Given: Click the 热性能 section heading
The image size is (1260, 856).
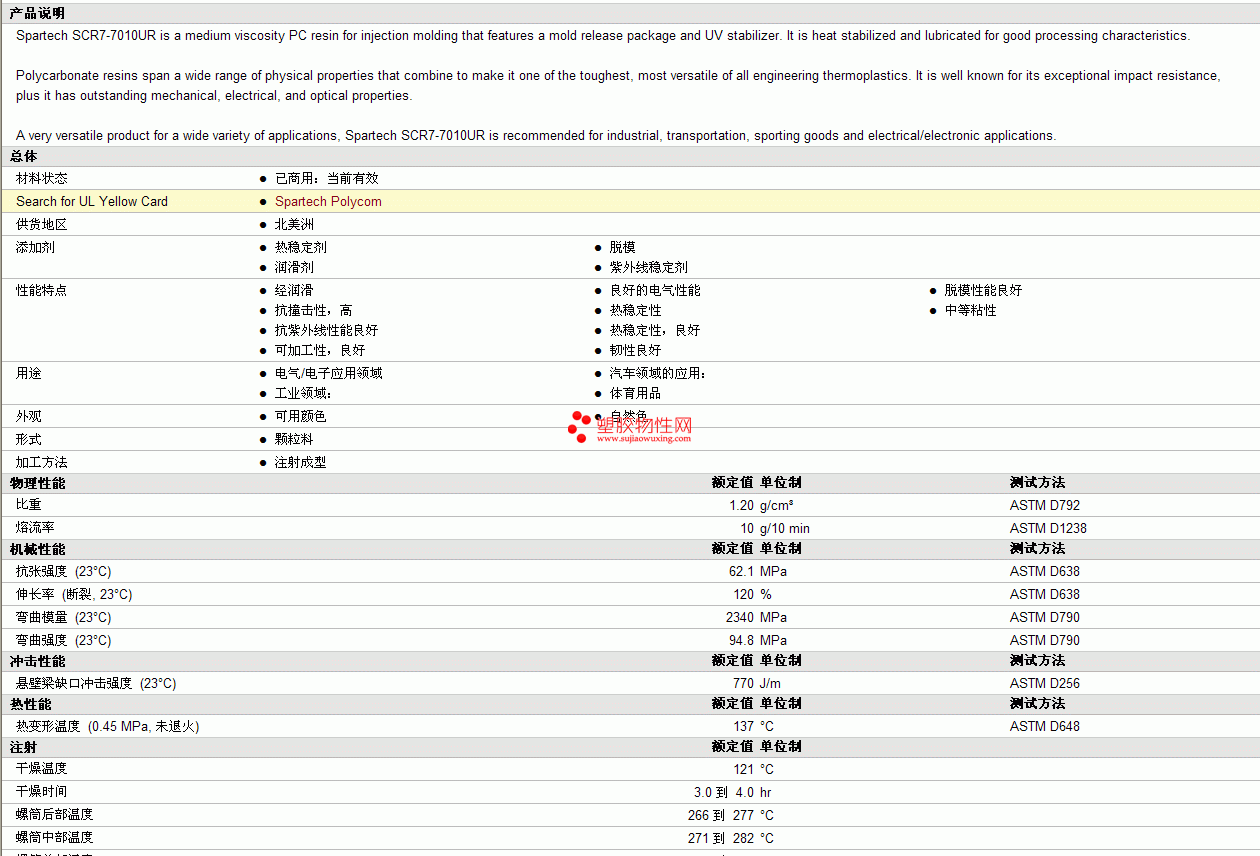Looking at the screenshot, I should (x=30, y=703).
